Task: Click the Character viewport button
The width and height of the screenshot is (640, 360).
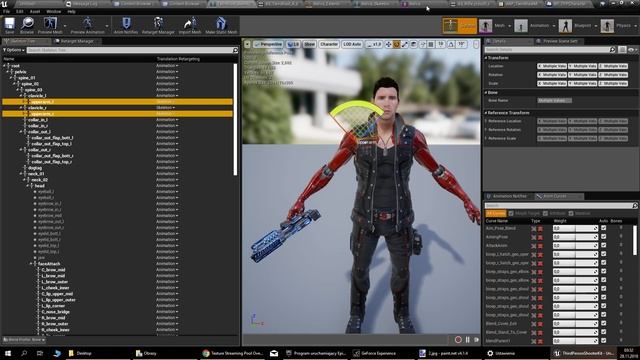Action: coord(329,44)
